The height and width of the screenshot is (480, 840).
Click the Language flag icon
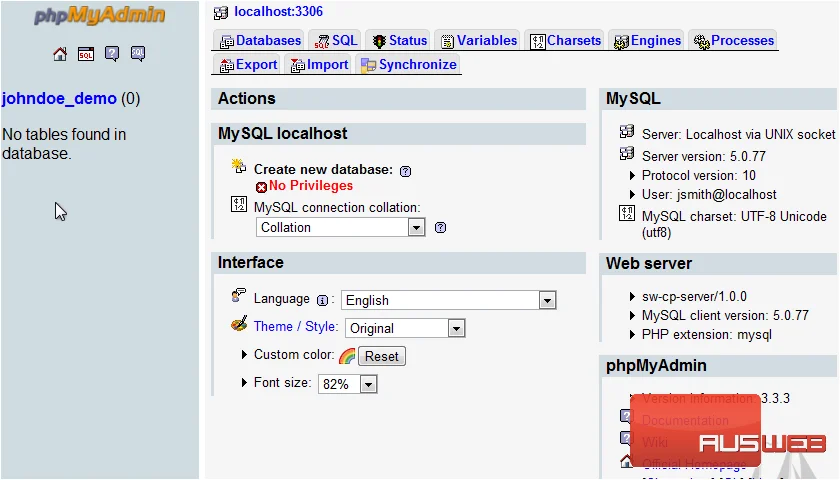coord(238,295)
